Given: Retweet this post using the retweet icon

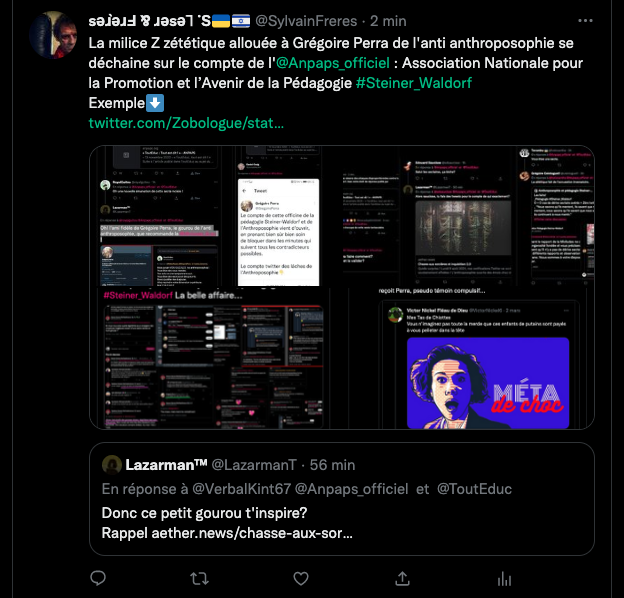Looking at the screenshot, I should coord(199,579).
